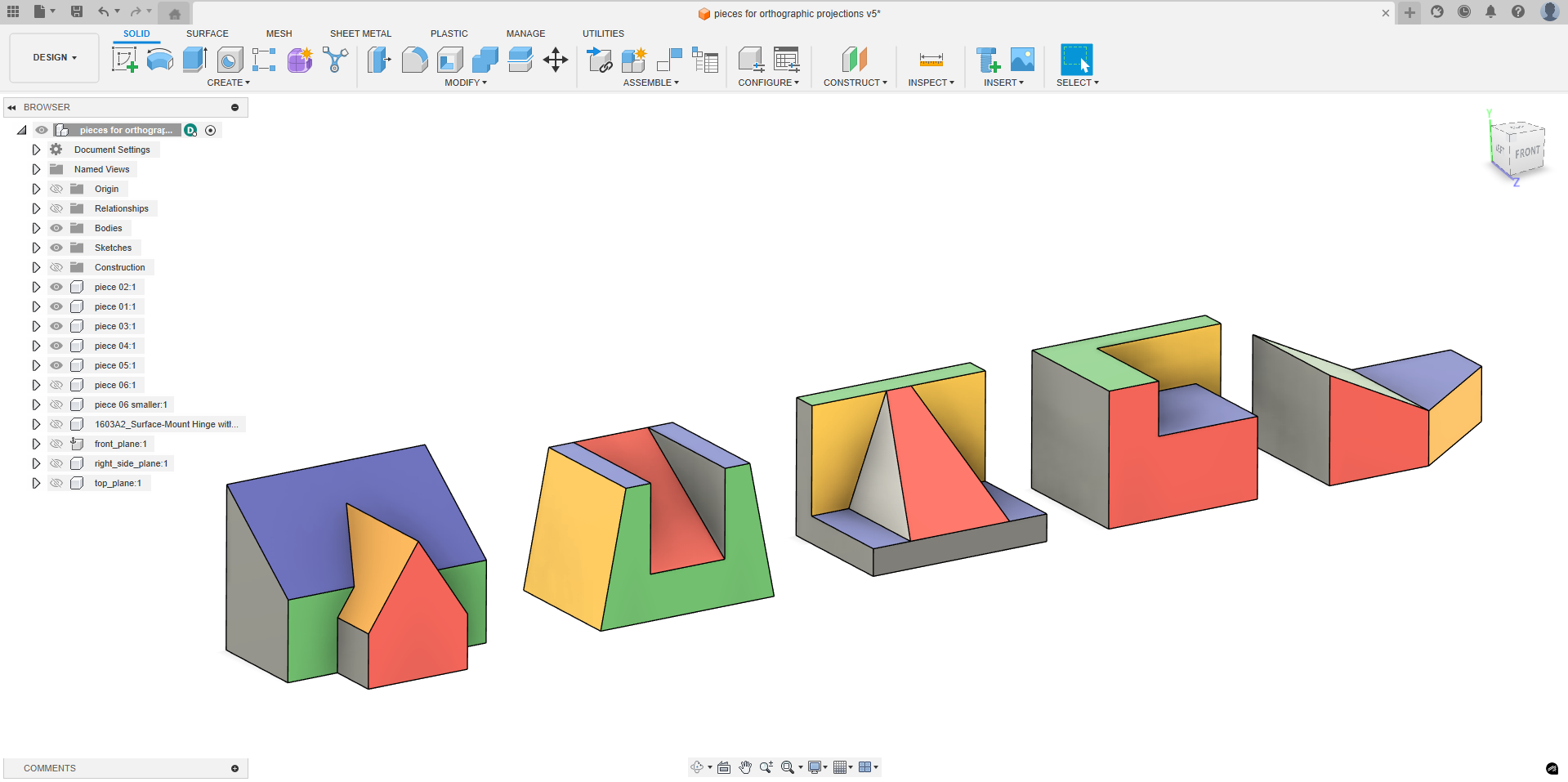The height and width of the screenshot is (782, 1568).
Task: Expand the Named Views node
Action: 36,169
